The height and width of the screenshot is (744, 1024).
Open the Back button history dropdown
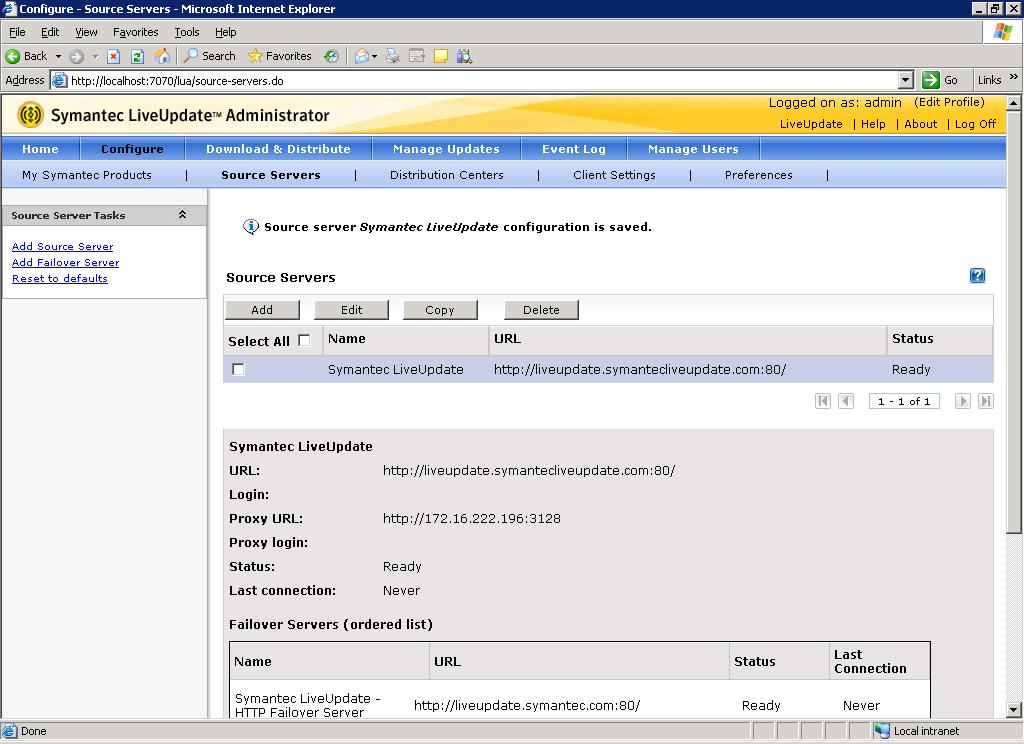click(58, 56)
